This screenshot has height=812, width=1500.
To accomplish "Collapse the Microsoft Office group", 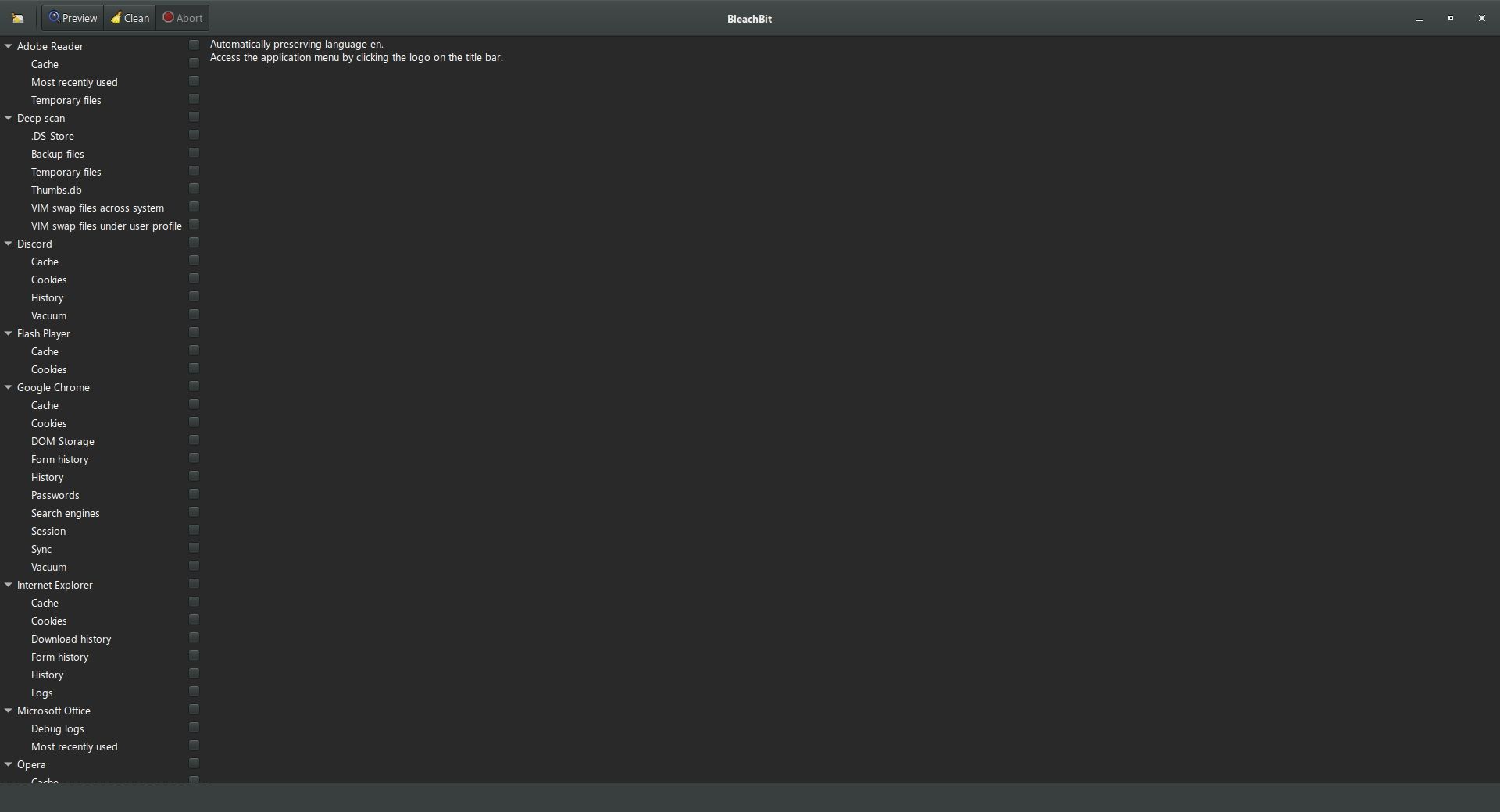I will click(9, 710).
